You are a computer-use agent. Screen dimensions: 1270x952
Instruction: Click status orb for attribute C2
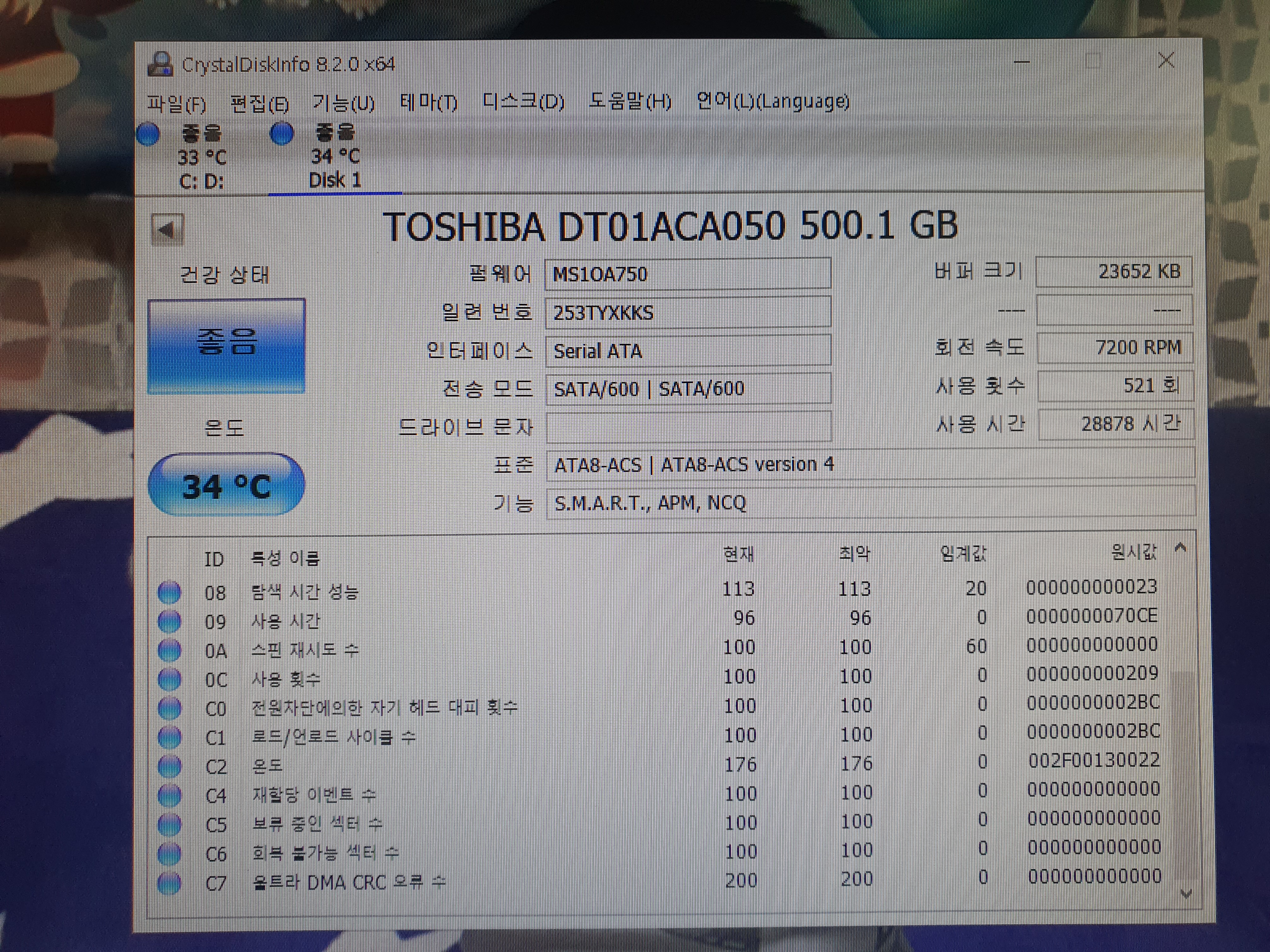(x=169, y=767)
